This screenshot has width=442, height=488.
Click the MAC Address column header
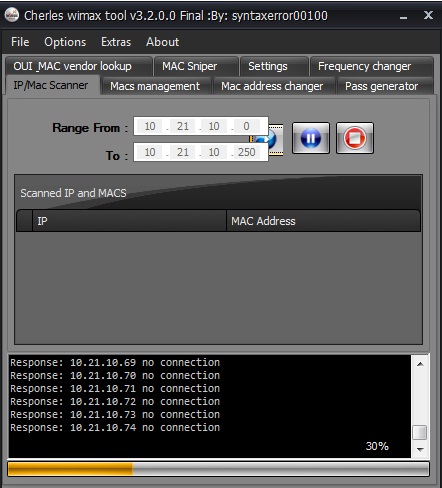[323, 221]
